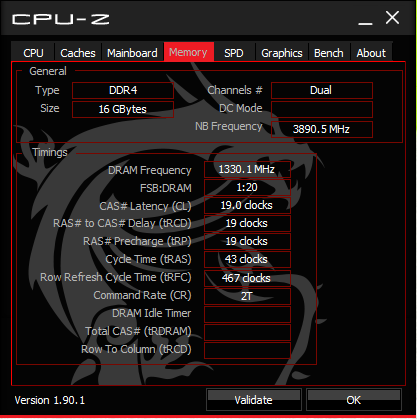Open the Bench tab

(x=329, y=52)
